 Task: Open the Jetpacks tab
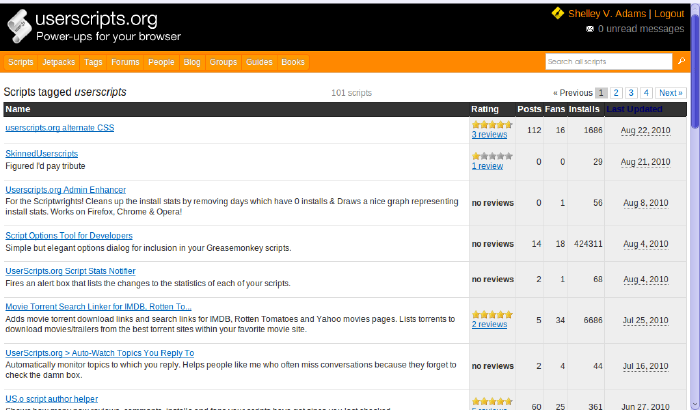(58, 62)
